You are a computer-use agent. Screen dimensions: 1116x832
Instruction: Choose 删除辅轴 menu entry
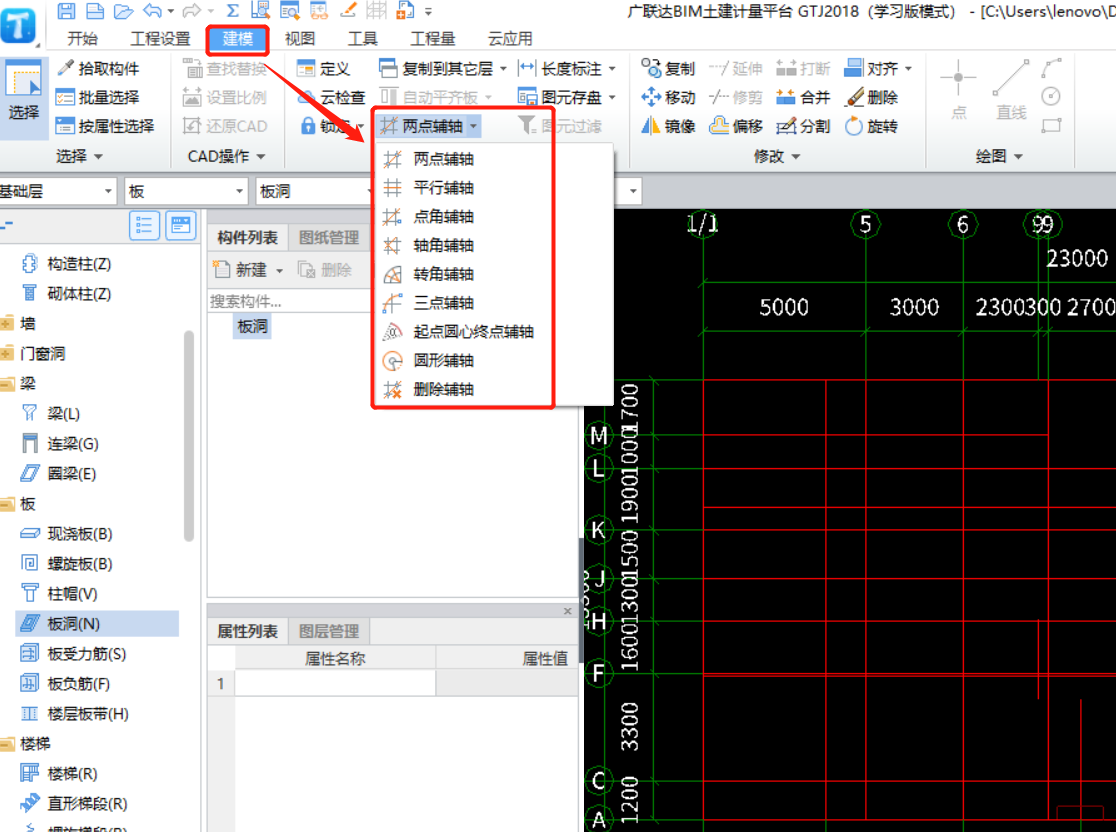[443, 389]
